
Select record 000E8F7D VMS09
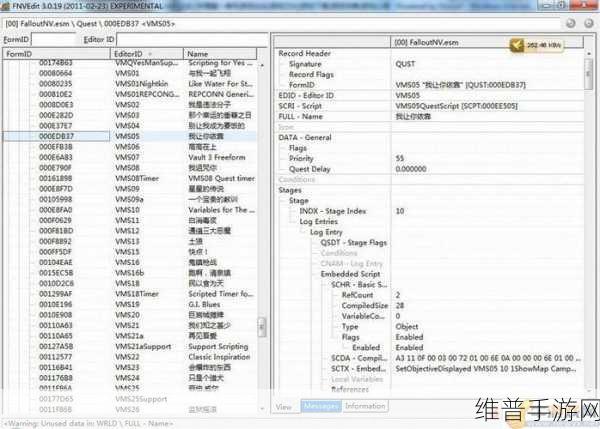click(130, 189)
